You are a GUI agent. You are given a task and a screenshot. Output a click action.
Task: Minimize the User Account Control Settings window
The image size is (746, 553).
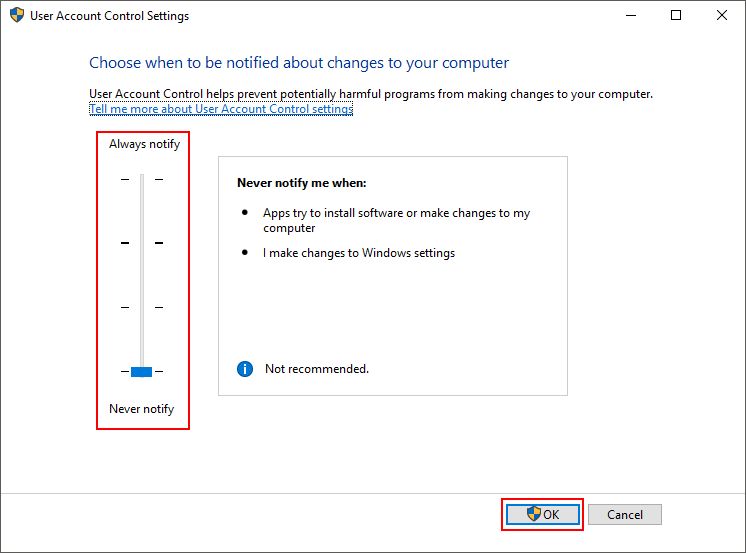pyautogui.click(x=631, y=15)
